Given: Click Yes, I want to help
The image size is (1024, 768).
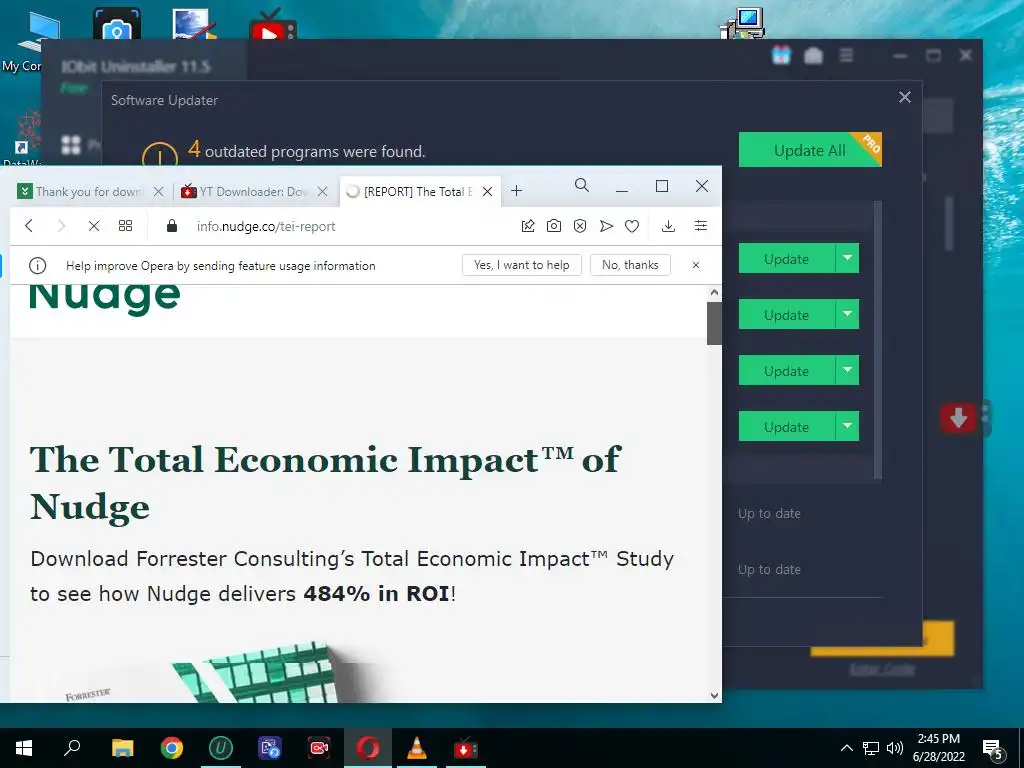Looking at the screenshot, I should (522, 264).
